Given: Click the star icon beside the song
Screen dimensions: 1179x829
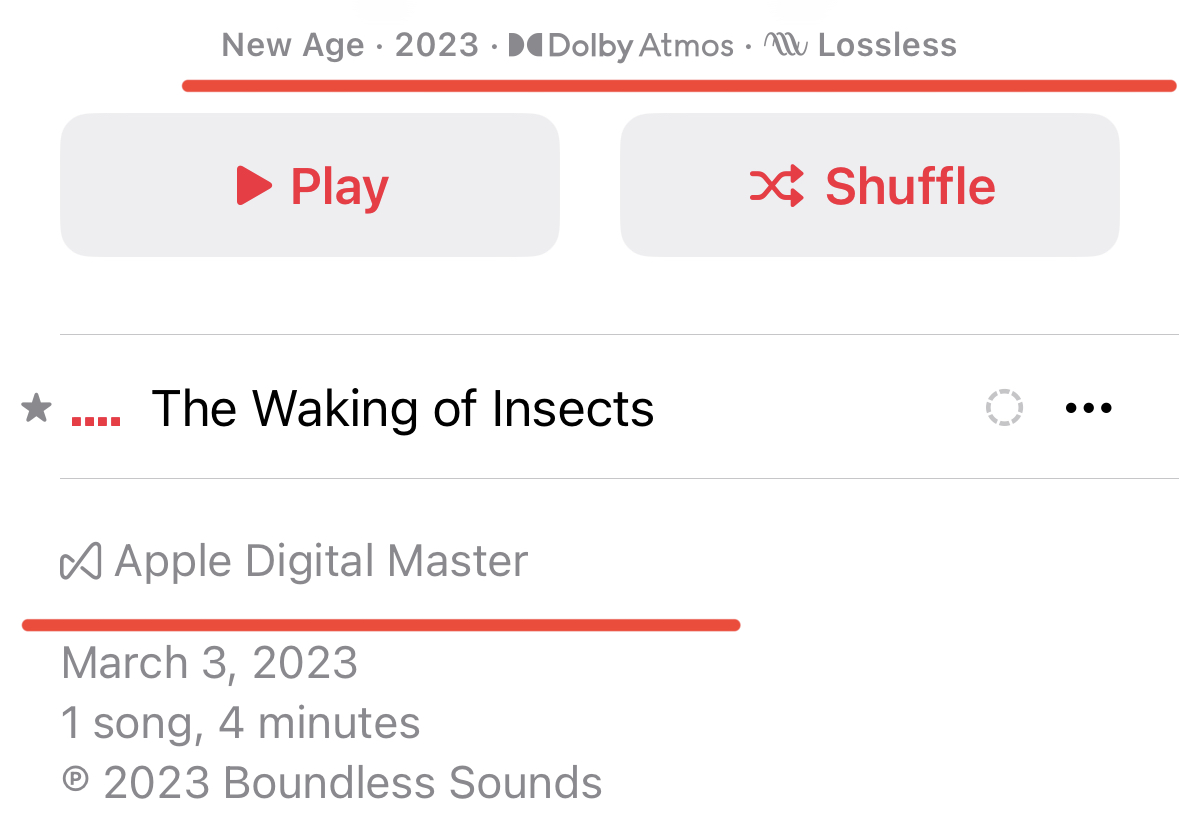Looking at the screenshot, I should tap(37, 408).
